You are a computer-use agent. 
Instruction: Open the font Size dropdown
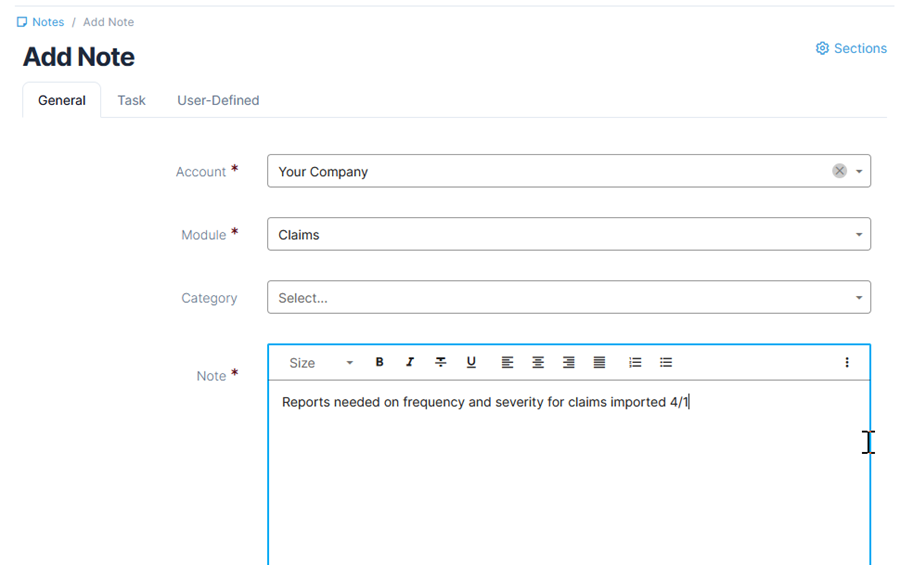[x=320, y=362]
